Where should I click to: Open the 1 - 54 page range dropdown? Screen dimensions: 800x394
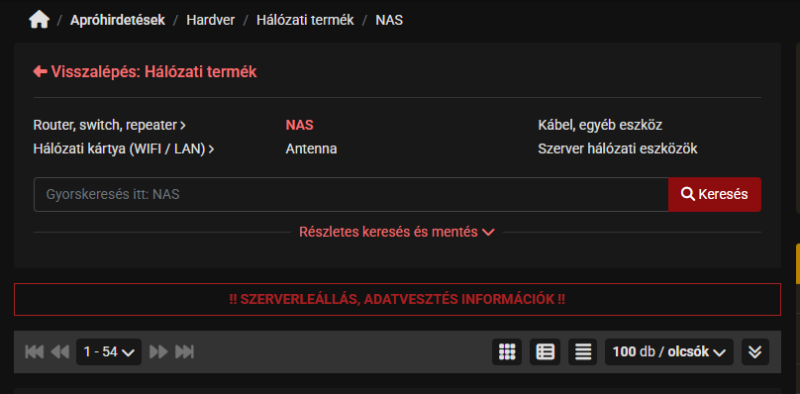coord(109,352)
